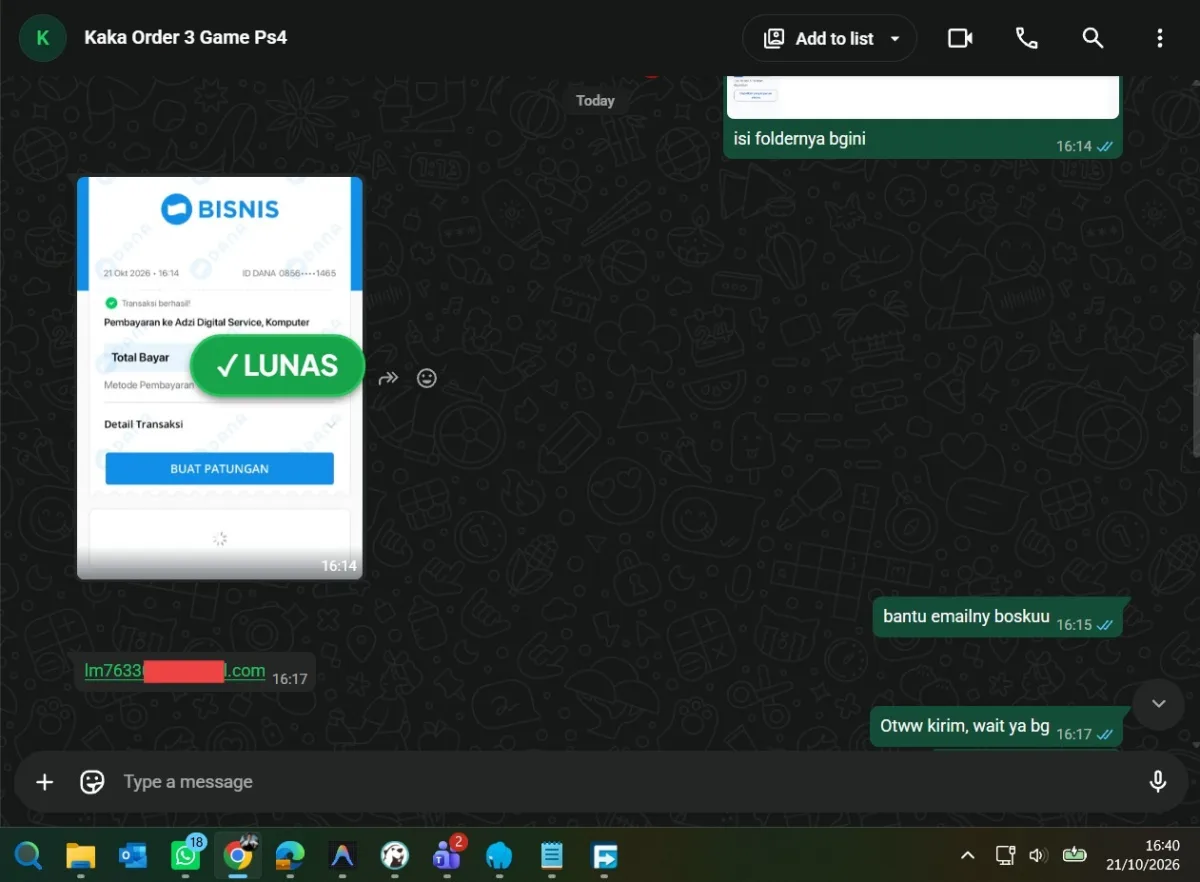Open Notepad from the taskbar
Image resolution: width=1200 pixels, height=882 pixels.
(x=551, y=856)
